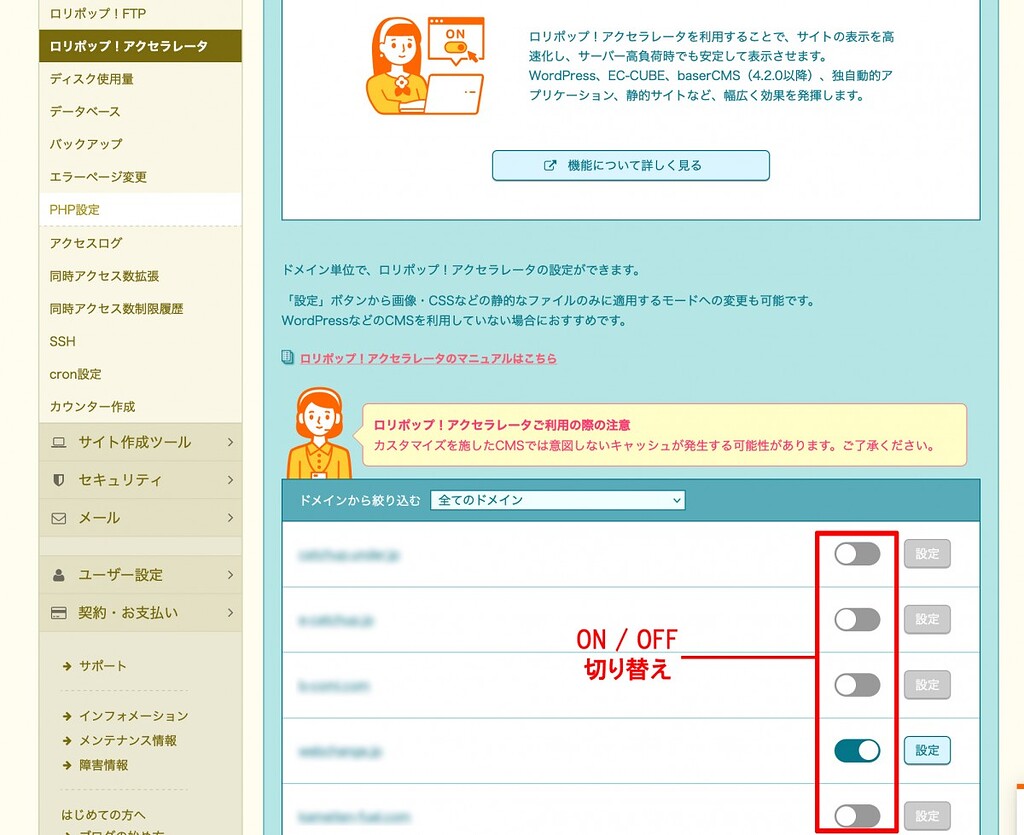Expand the サイト作成ツール menu section

point(140,442)
